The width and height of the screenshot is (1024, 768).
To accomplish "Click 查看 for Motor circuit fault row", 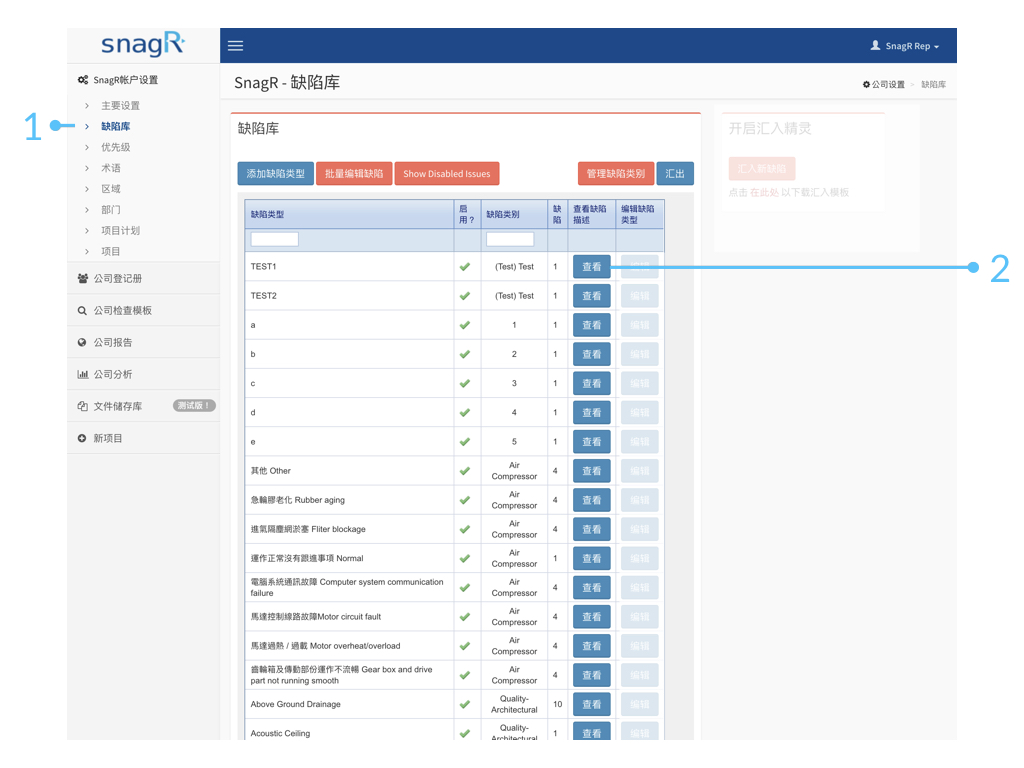I will click(x=592, y=616).
